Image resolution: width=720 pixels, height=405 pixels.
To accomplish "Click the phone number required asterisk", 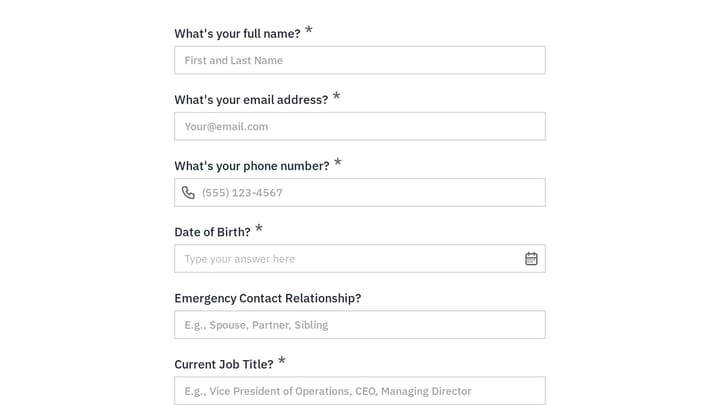I will (338, 162).
